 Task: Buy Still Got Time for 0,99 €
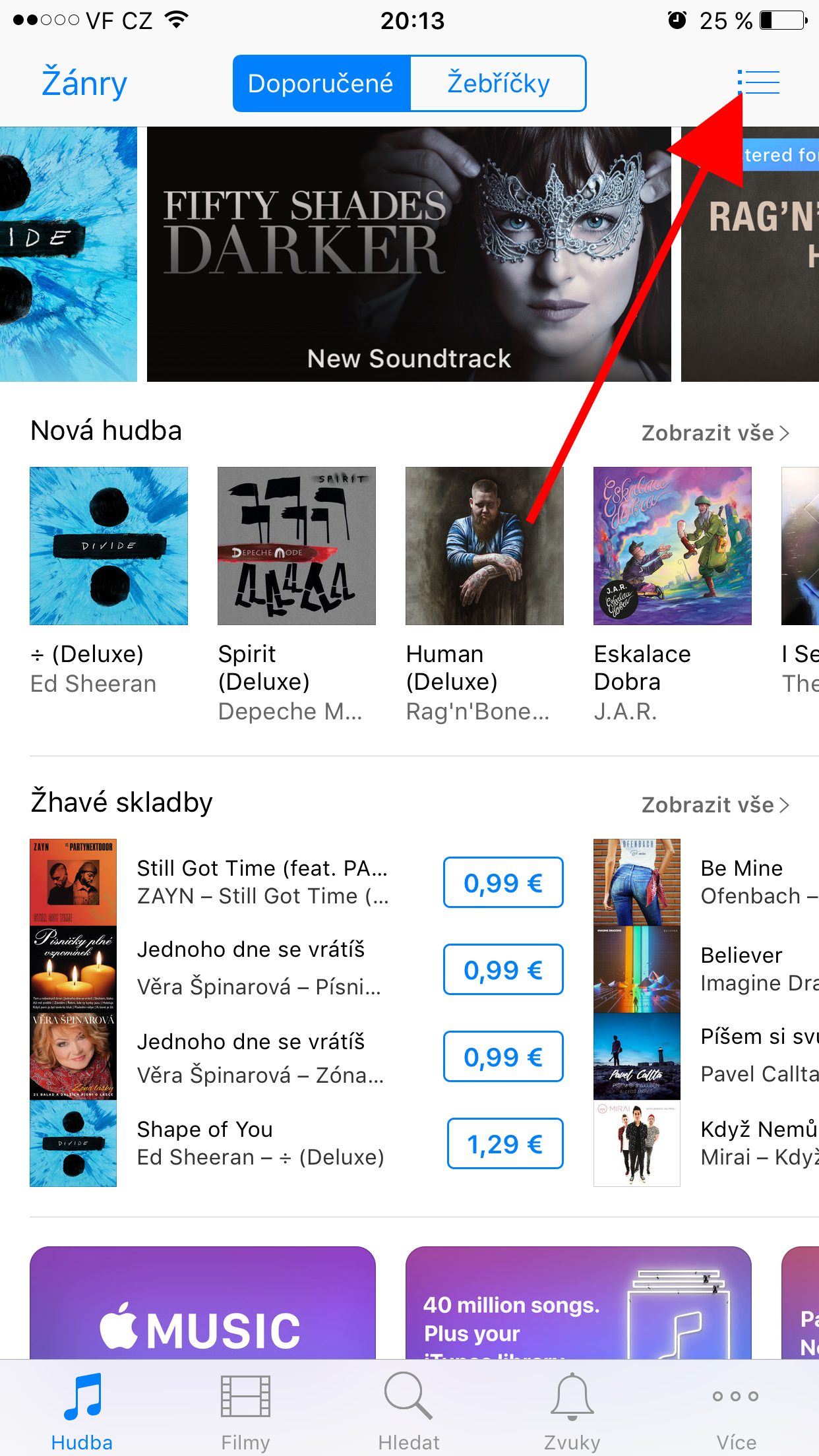click(503, 882)
